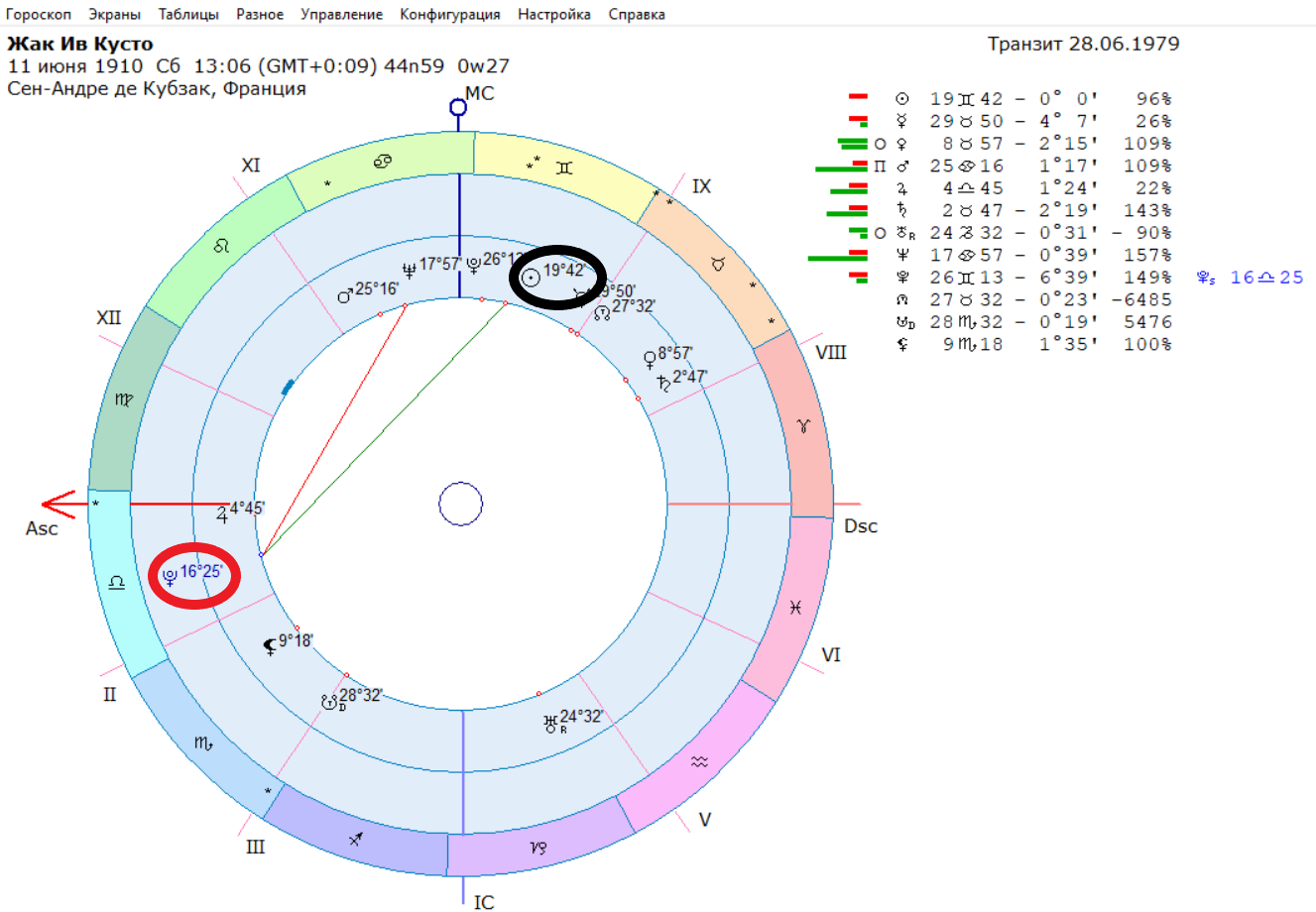Screen dimensions: 1316x912
Task: Pick the Libra sign on the zodiac ring
Action: click(x=116, y=583)
